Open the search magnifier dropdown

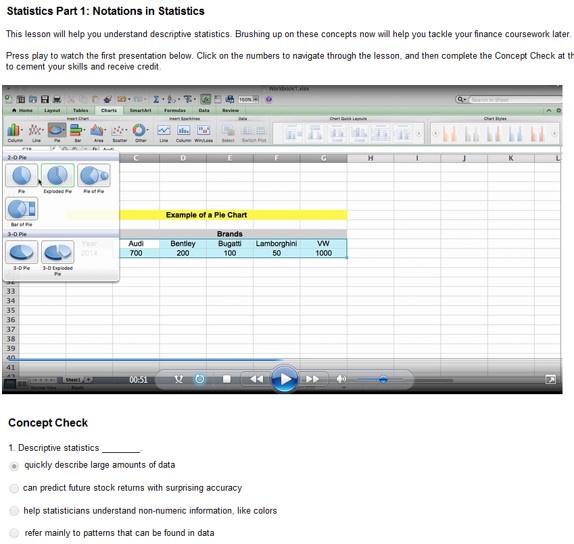(461, 100)
